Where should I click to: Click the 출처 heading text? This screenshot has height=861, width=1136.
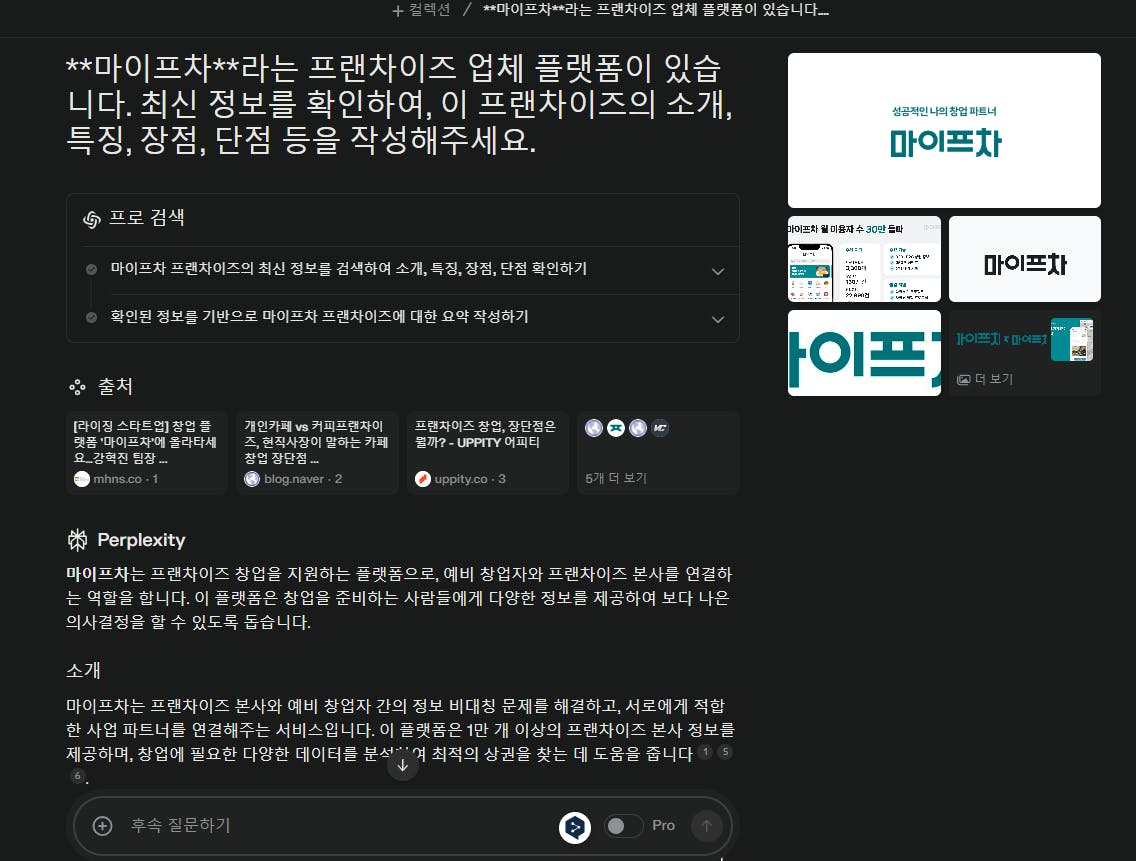[116, 386]
